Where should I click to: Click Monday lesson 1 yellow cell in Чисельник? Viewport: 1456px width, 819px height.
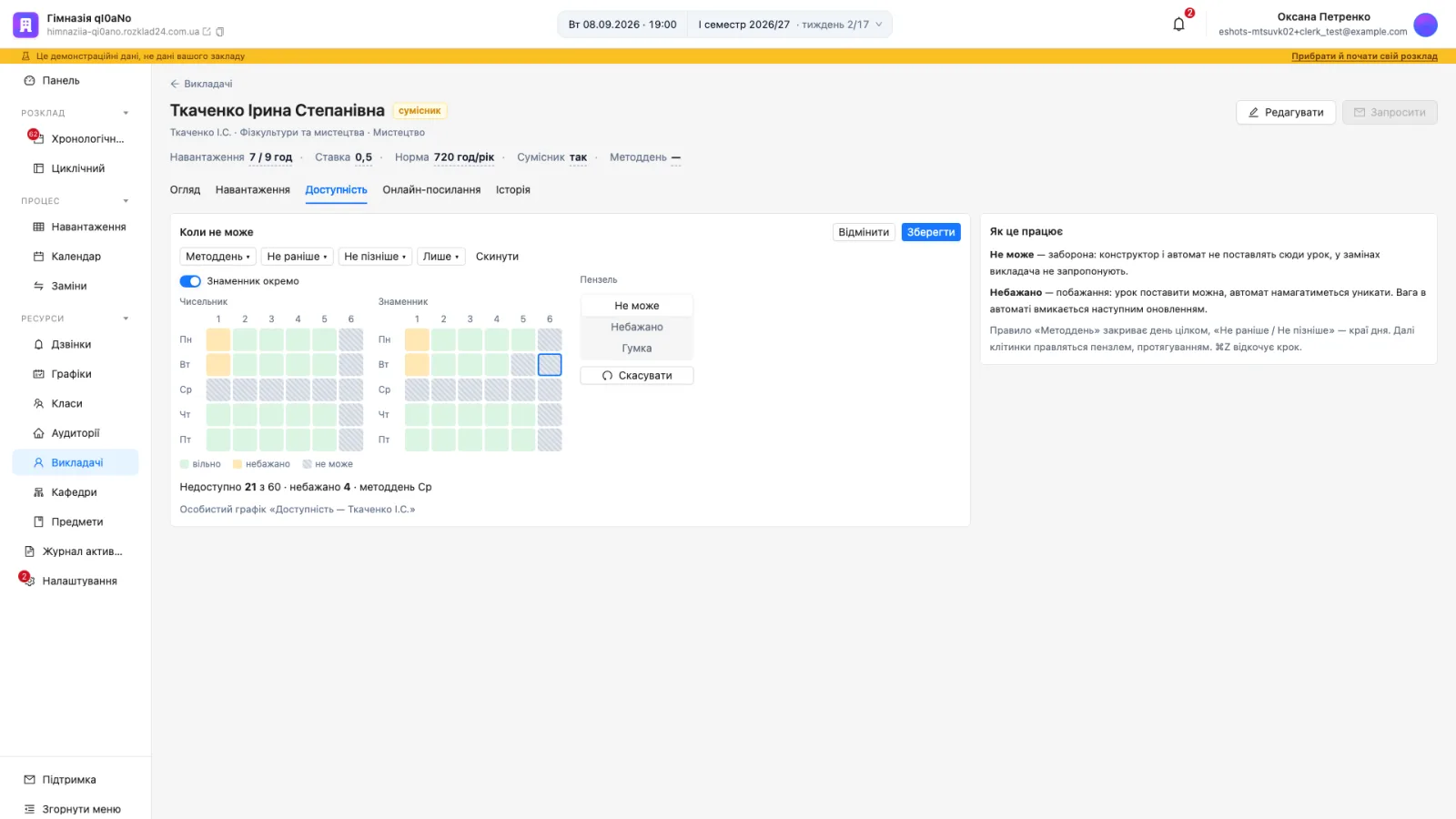(218, 339)
